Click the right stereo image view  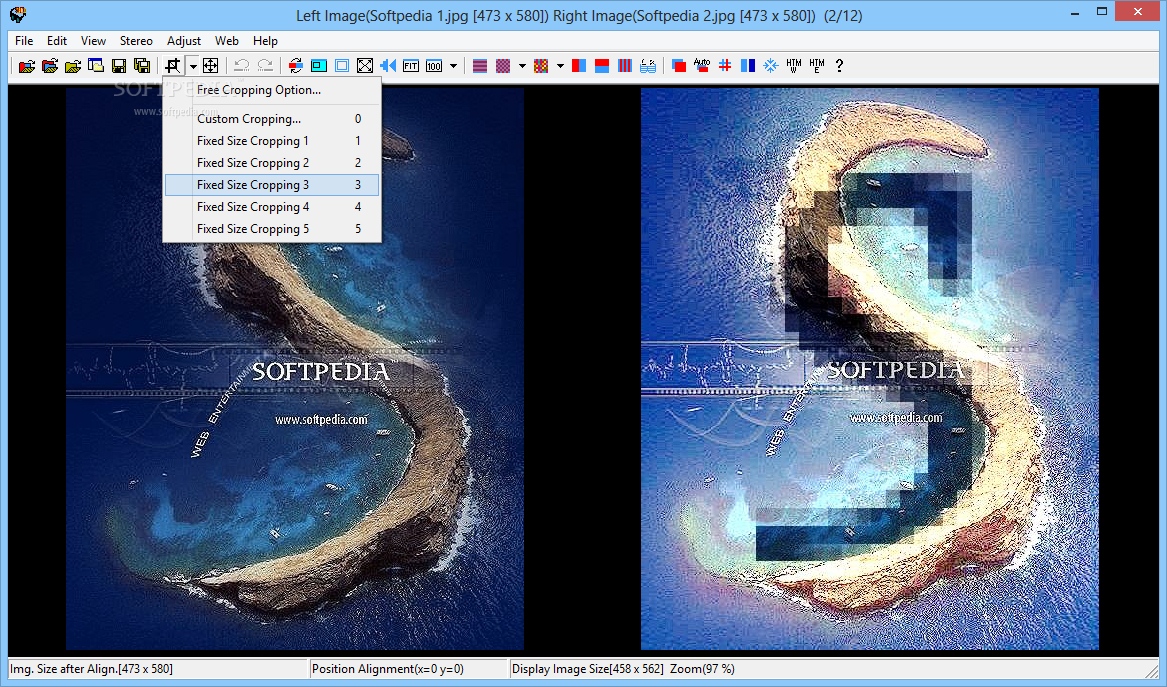869,369
